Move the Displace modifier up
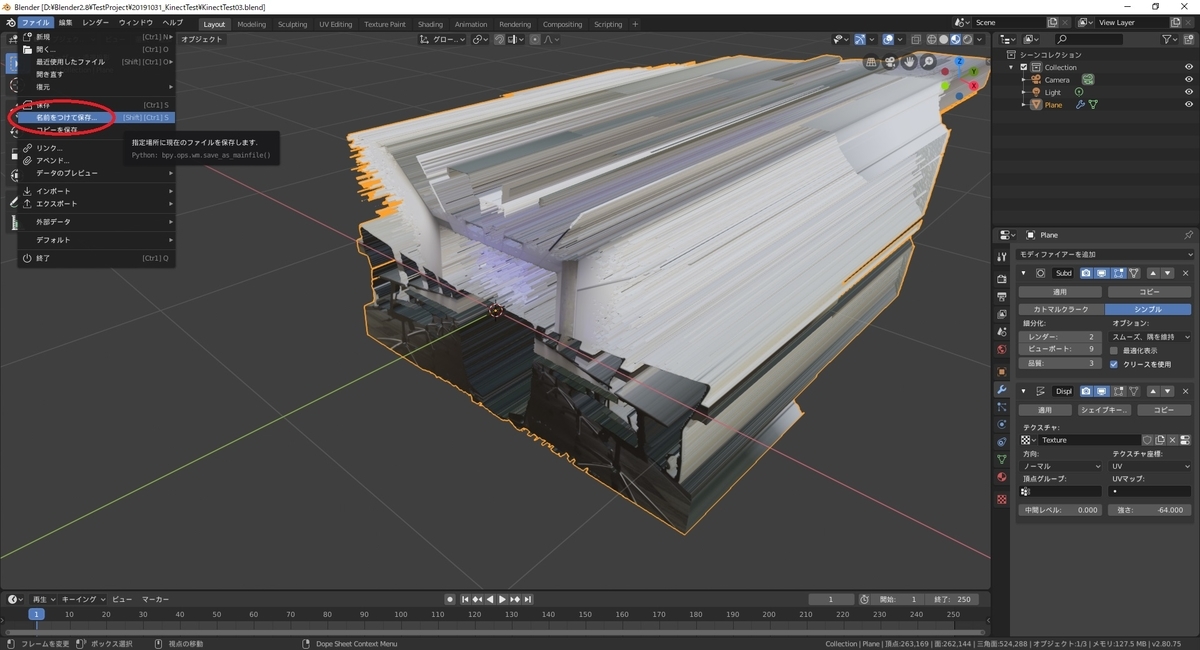This screenshot has height=650, width=1200. coord(1153,391)
